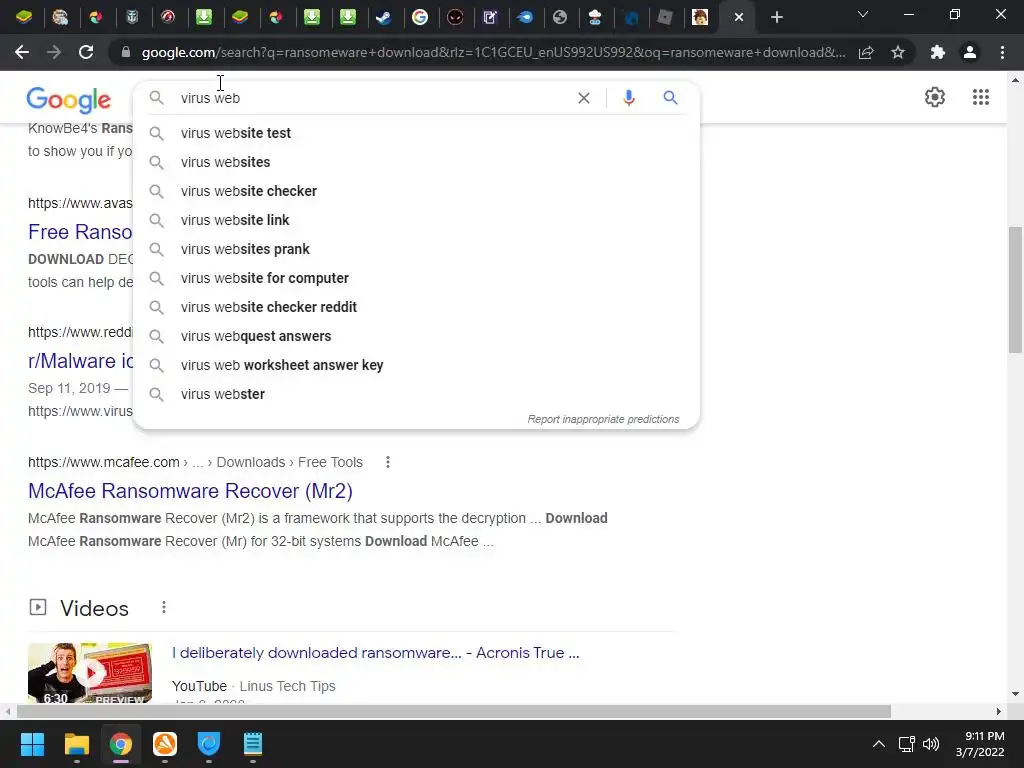Open more options for McAfee result

(388, 462)
